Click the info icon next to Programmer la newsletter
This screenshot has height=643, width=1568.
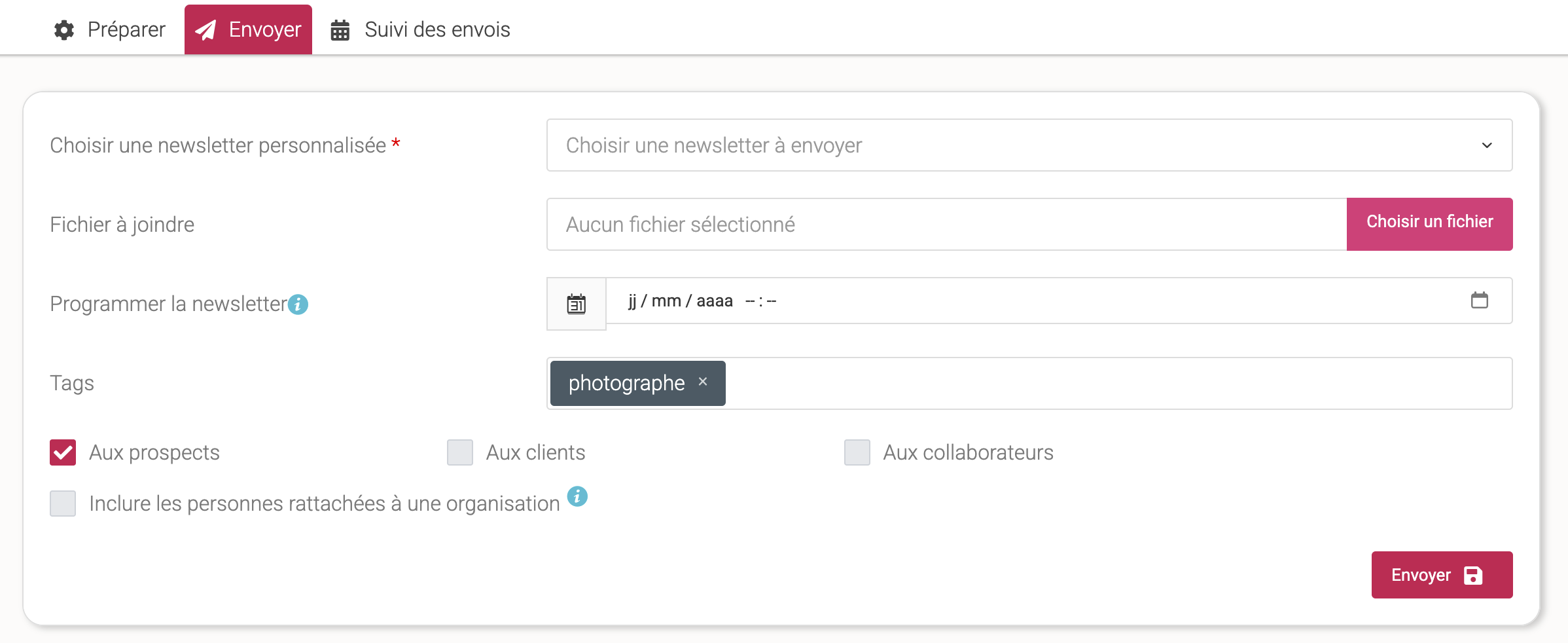pos(298,304)
